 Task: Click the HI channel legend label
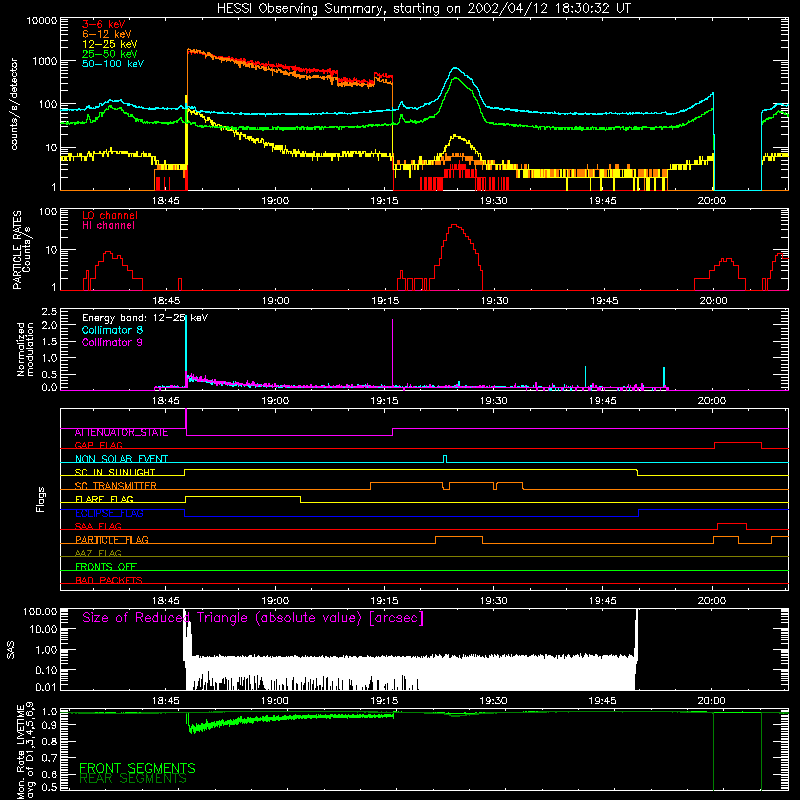tap(108, 226)
